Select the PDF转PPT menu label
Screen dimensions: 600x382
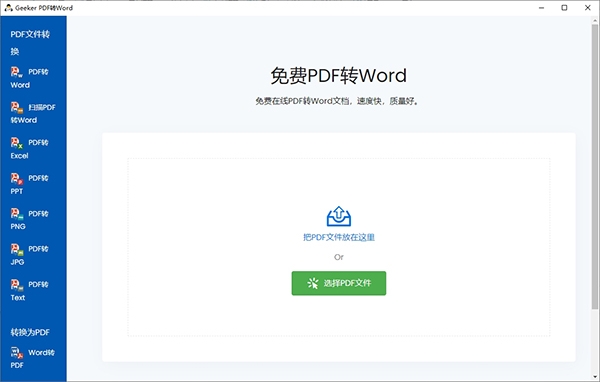[29, 184]
